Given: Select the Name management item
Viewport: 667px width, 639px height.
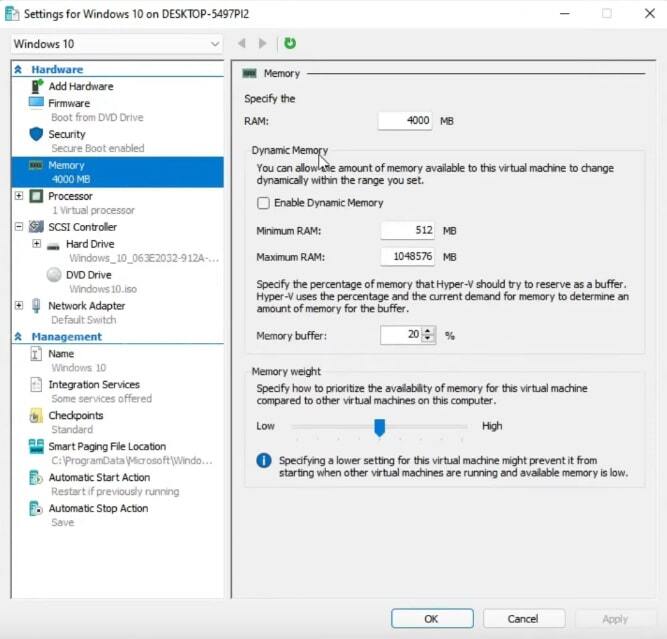Looking at the screenshot, I should click(61, 354).
